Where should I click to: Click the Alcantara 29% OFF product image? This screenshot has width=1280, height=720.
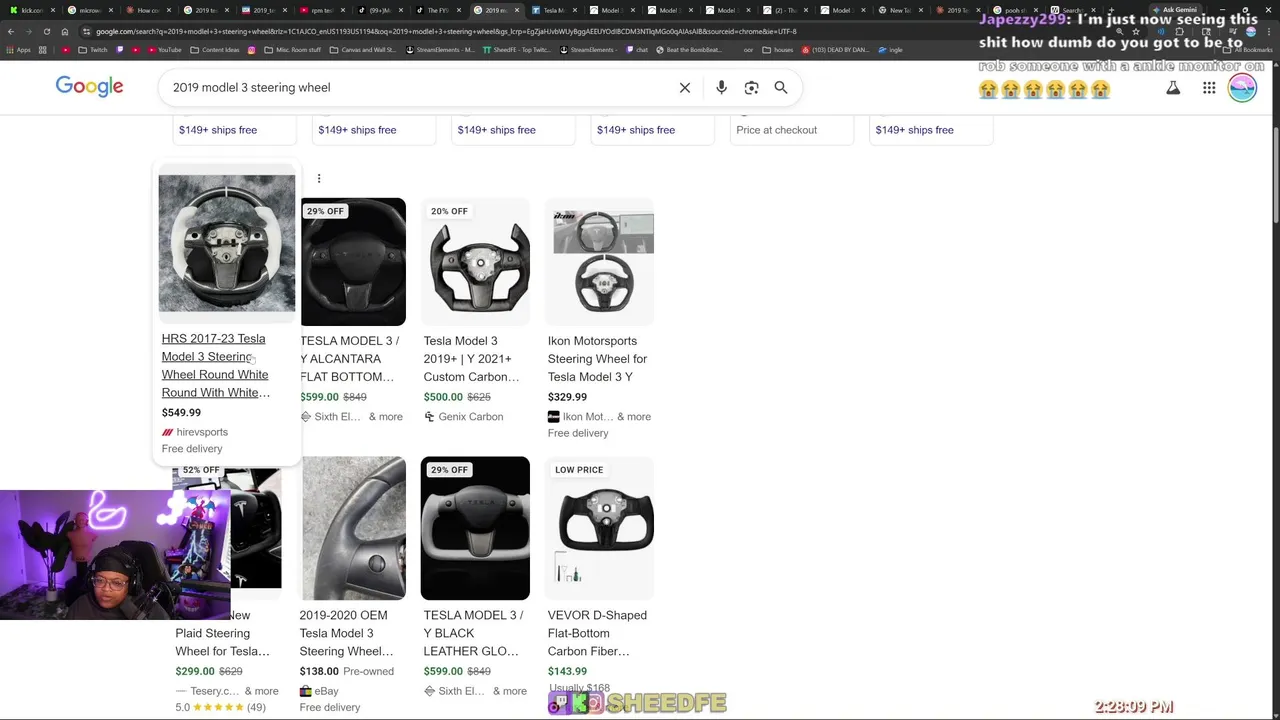tap(353, 262)
